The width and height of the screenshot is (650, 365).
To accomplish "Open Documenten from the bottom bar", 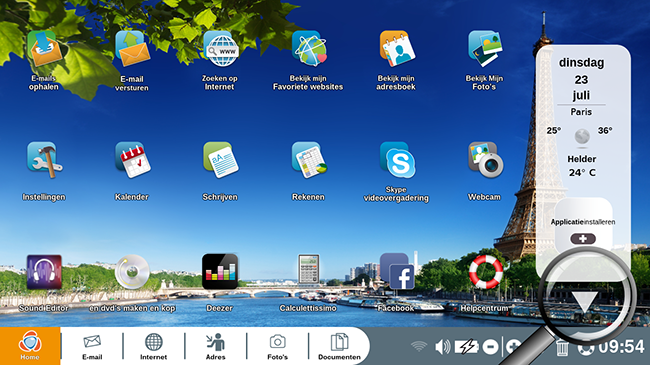I will 339,347.
